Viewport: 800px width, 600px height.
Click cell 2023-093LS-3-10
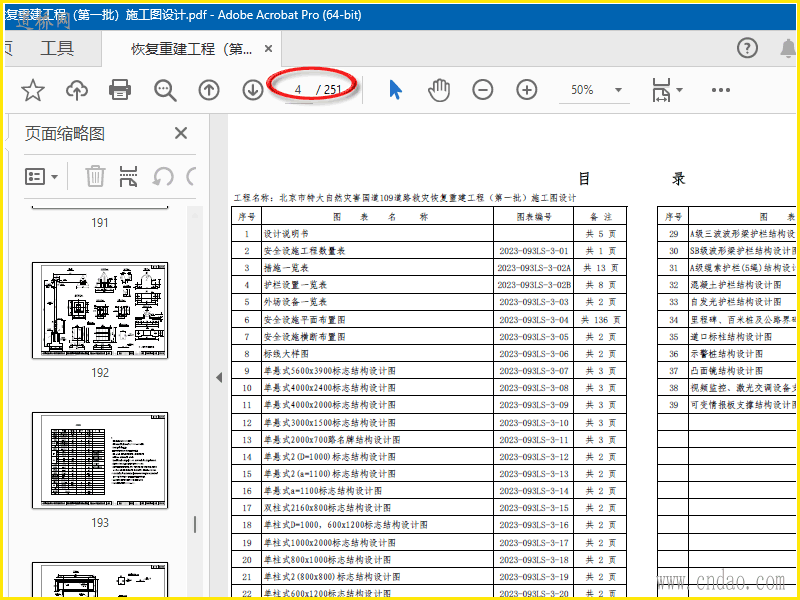coord(534,422)
